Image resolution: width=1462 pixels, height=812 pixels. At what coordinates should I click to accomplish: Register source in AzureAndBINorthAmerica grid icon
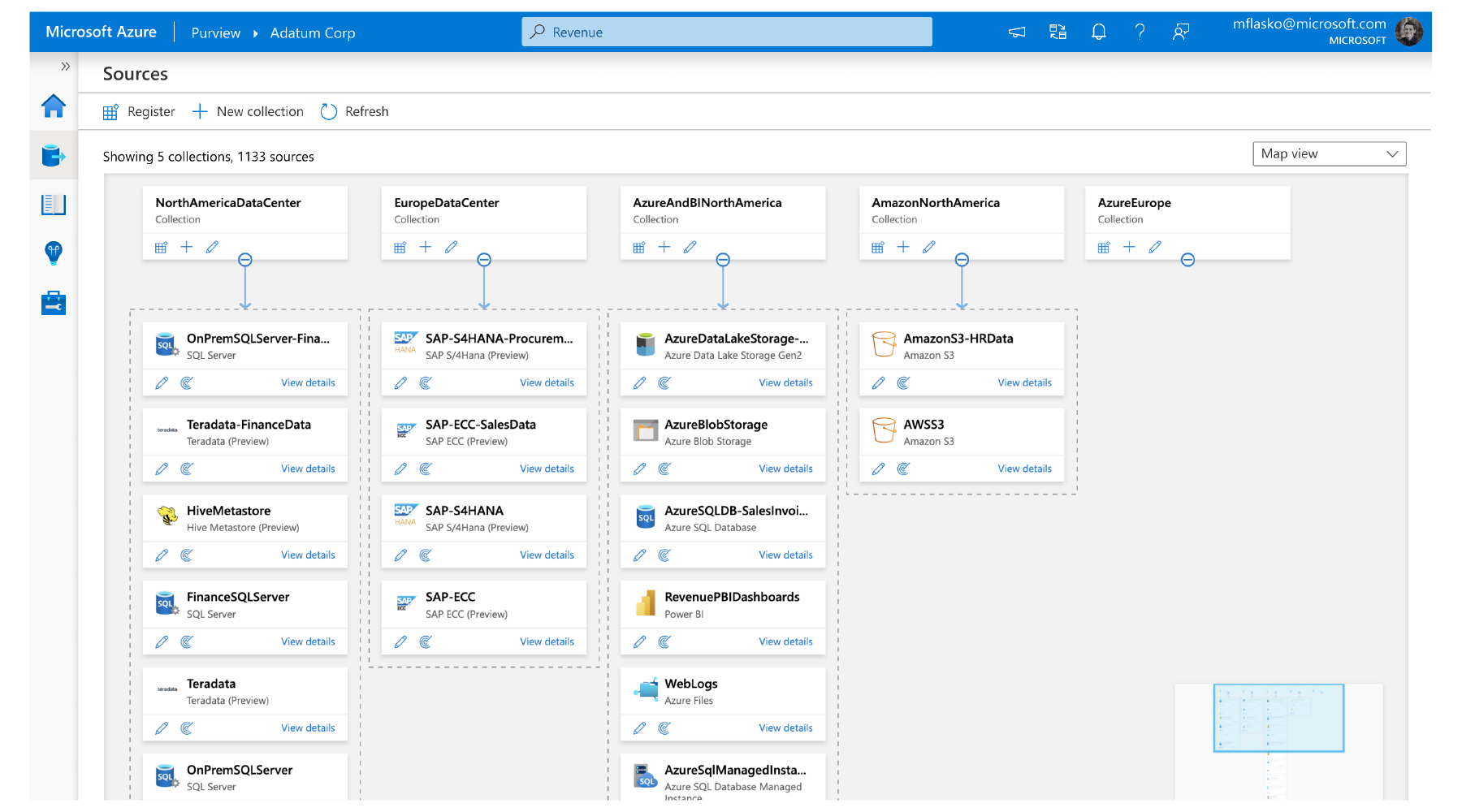[x=638, y=247]
